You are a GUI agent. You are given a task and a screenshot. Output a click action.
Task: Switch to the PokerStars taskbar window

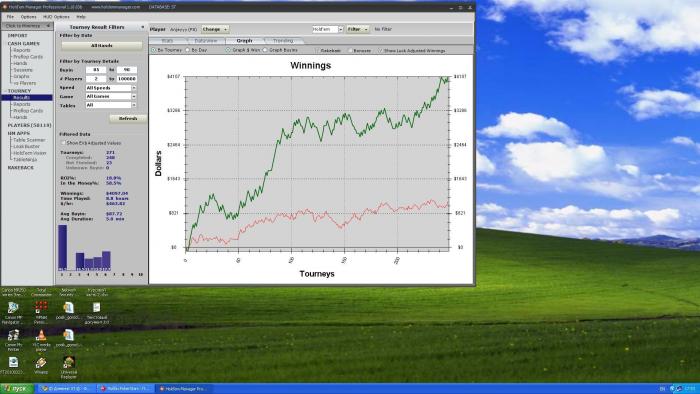(x=125, y=389)
